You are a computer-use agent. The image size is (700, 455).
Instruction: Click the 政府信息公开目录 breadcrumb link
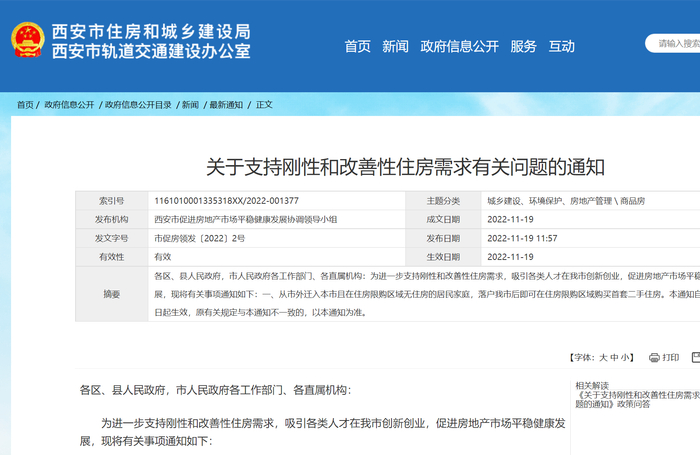[x=138, y=105]
